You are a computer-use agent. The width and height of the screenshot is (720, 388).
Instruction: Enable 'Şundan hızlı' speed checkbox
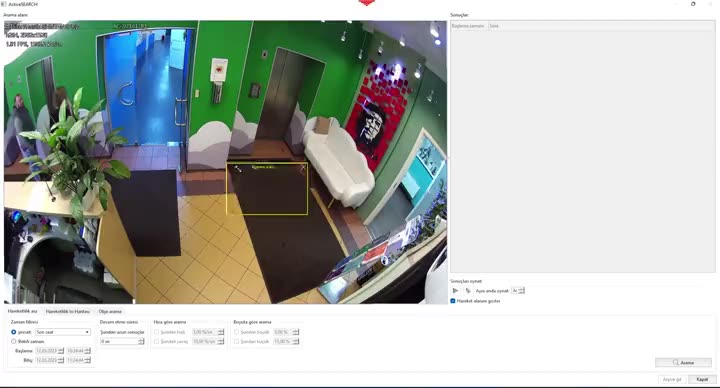coord(157,332)
